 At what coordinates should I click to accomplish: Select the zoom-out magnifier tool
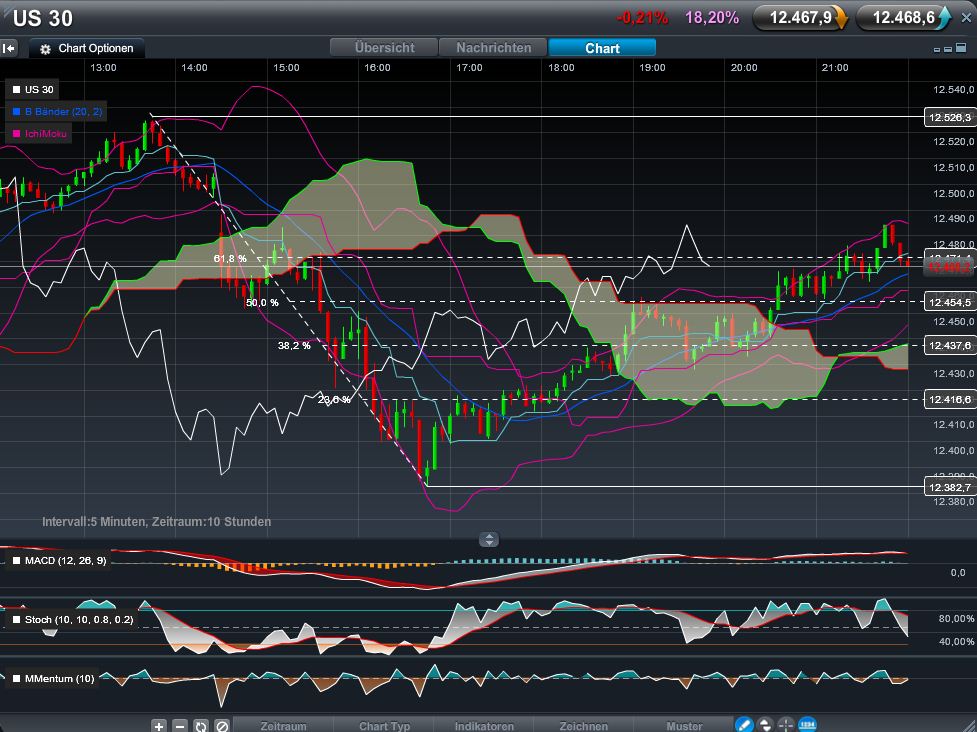tap(180, 725)
